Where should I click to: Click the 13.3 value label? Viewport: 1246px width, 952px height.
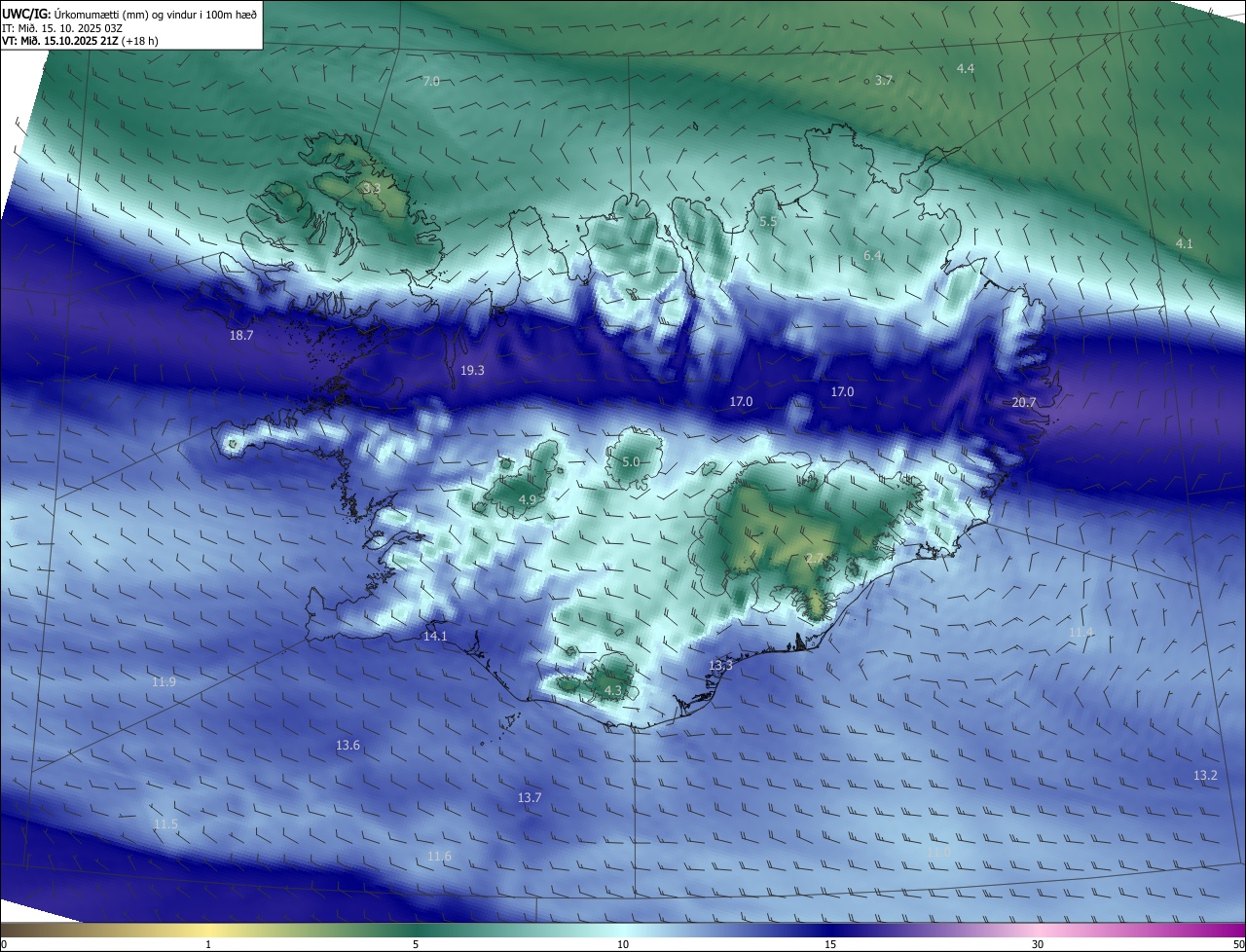coord(720,666)
